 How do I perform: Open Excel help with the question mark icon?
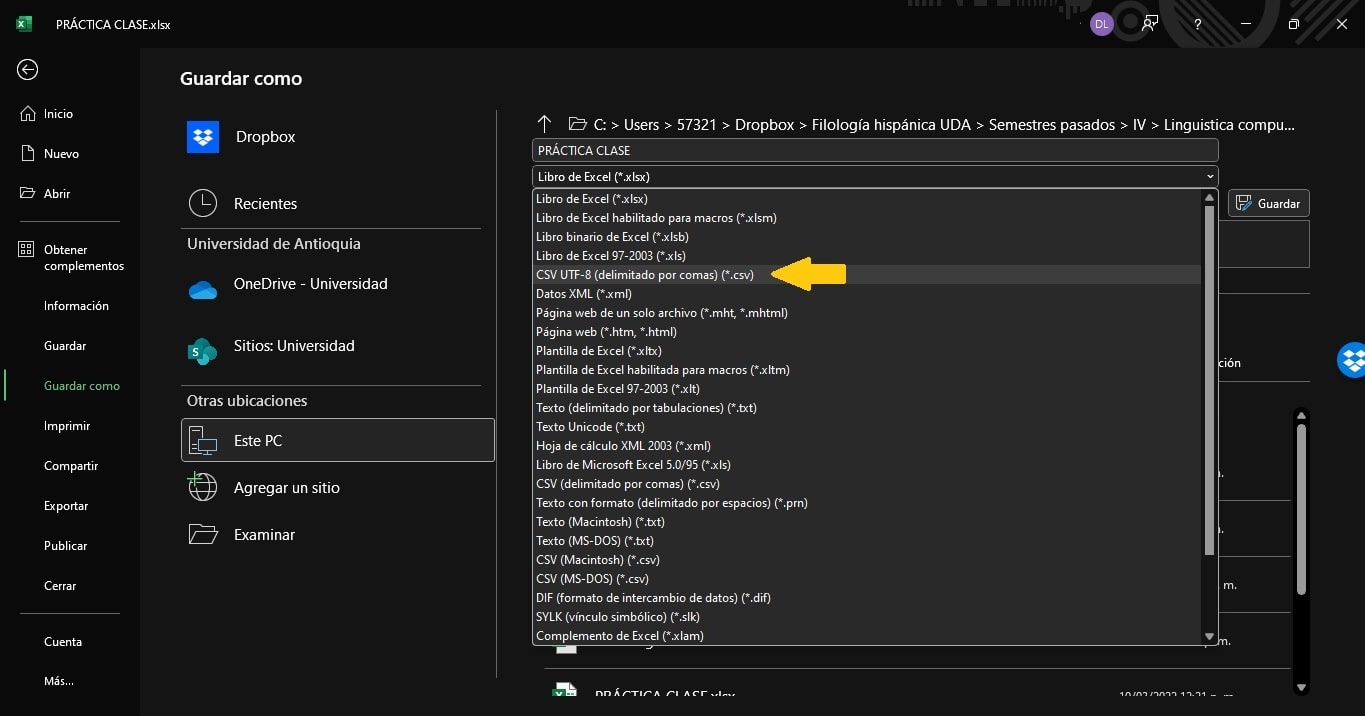pos(1197,23)
